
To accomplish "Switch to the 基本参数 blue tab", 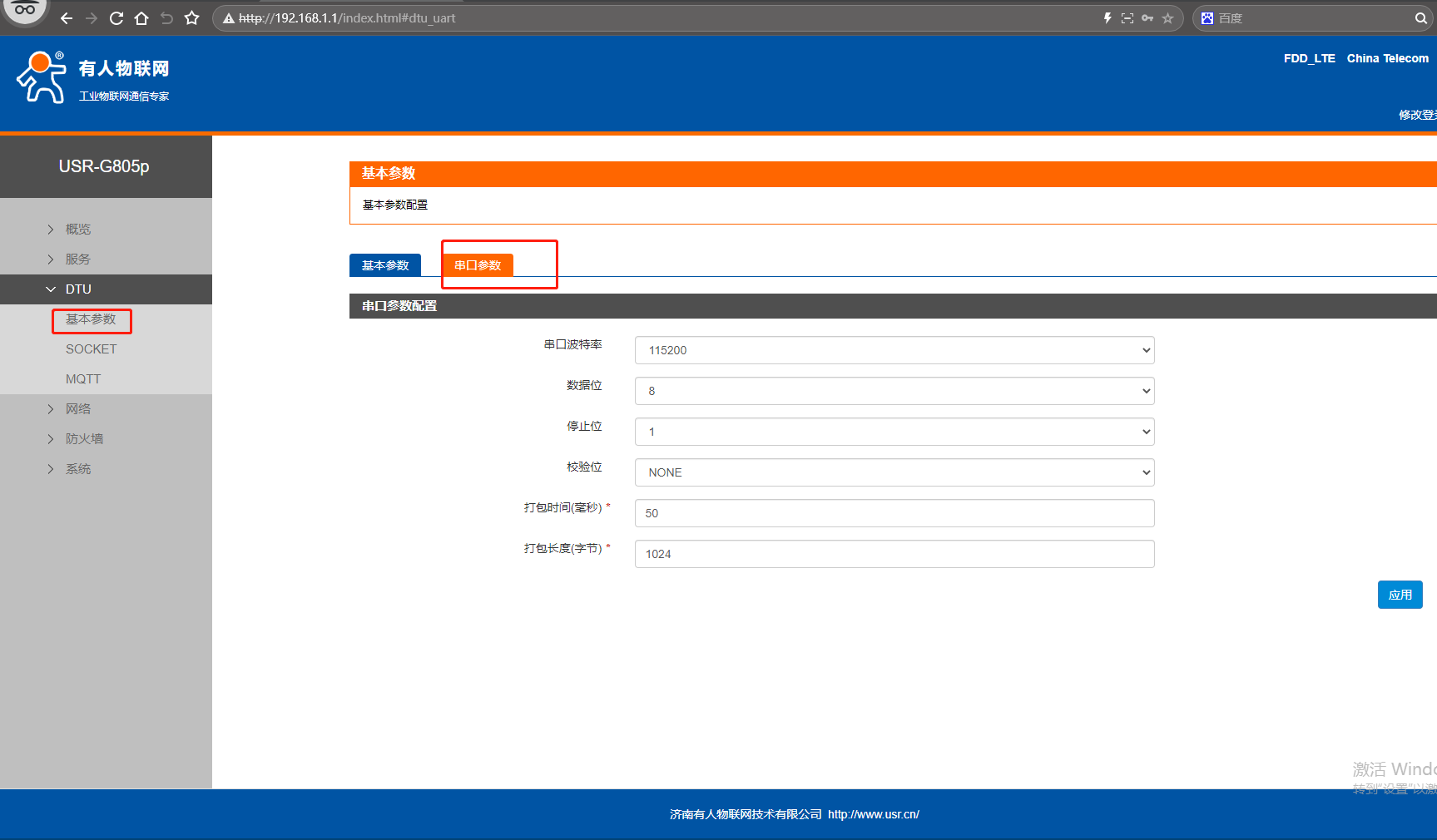I will (385, 265).
